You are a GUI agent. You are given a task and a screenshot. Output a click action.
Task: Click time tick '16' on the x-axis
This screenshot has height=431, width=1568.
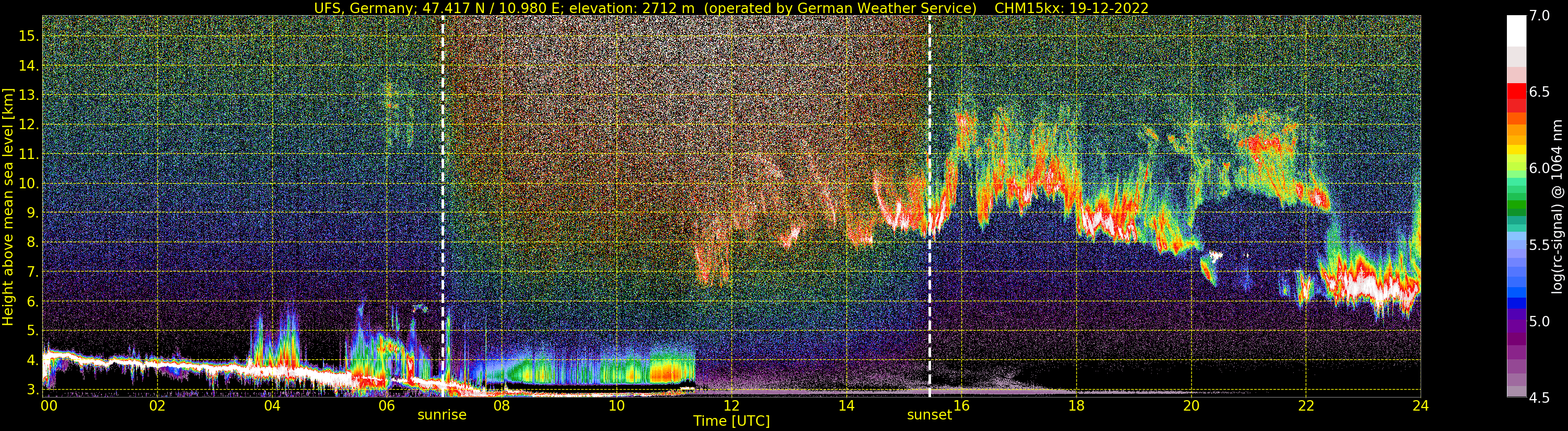coord(961,406)
